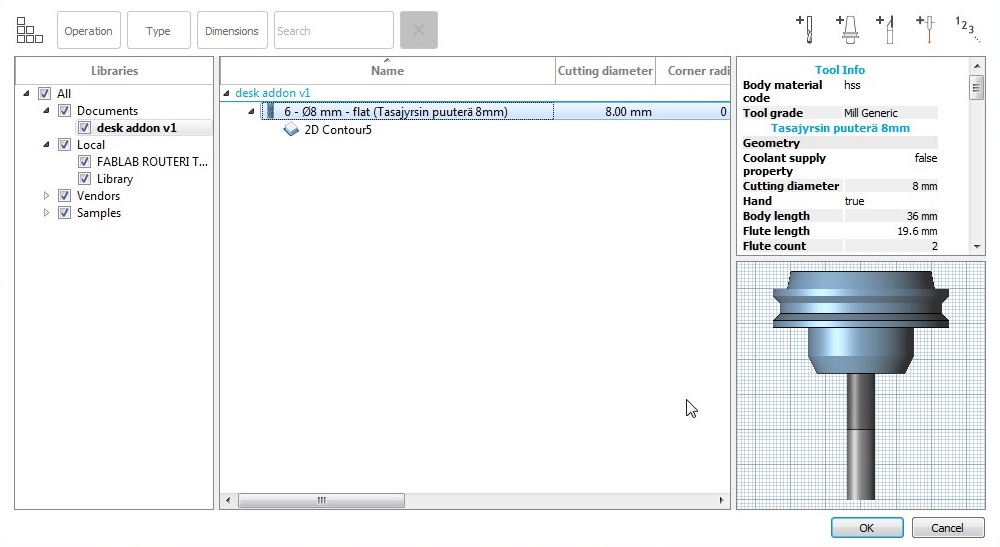Viewport: 1000px width, 547px height.
Task: Select FABLAB ROUTERI library
Action: (152, 162)
